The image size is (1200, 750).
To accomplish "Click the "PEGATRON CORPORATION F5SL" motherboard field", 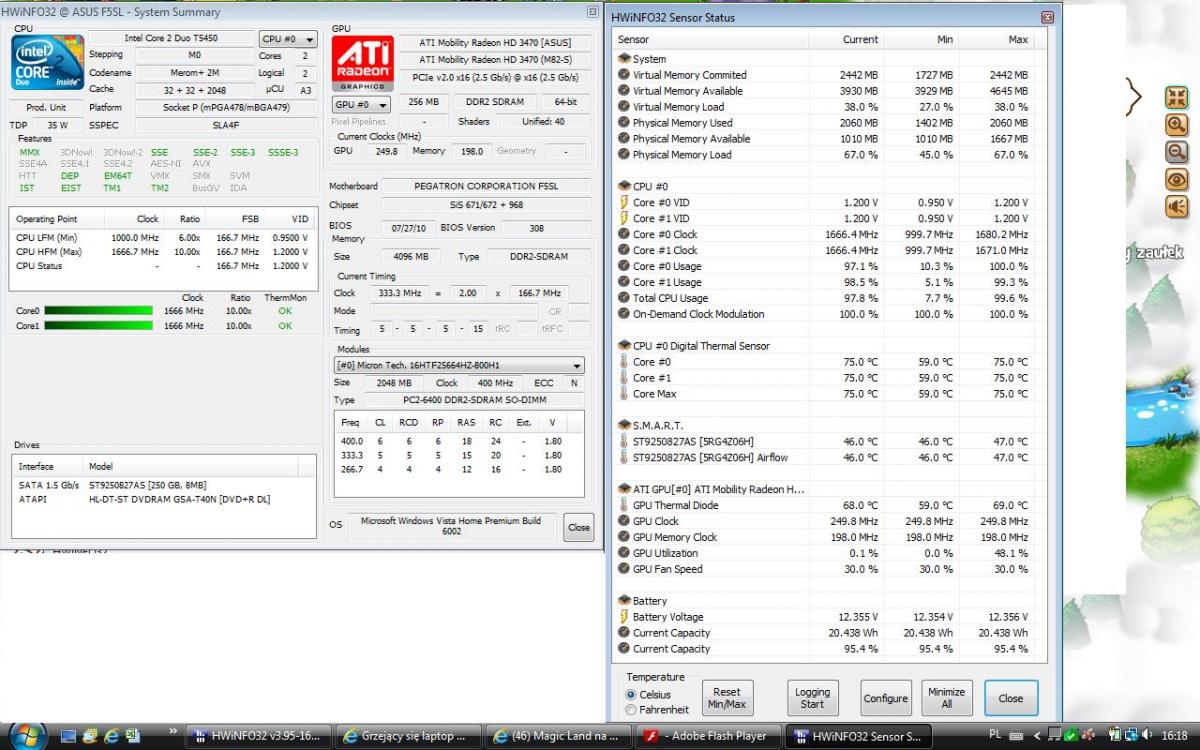I will click(x=485, y=186).
